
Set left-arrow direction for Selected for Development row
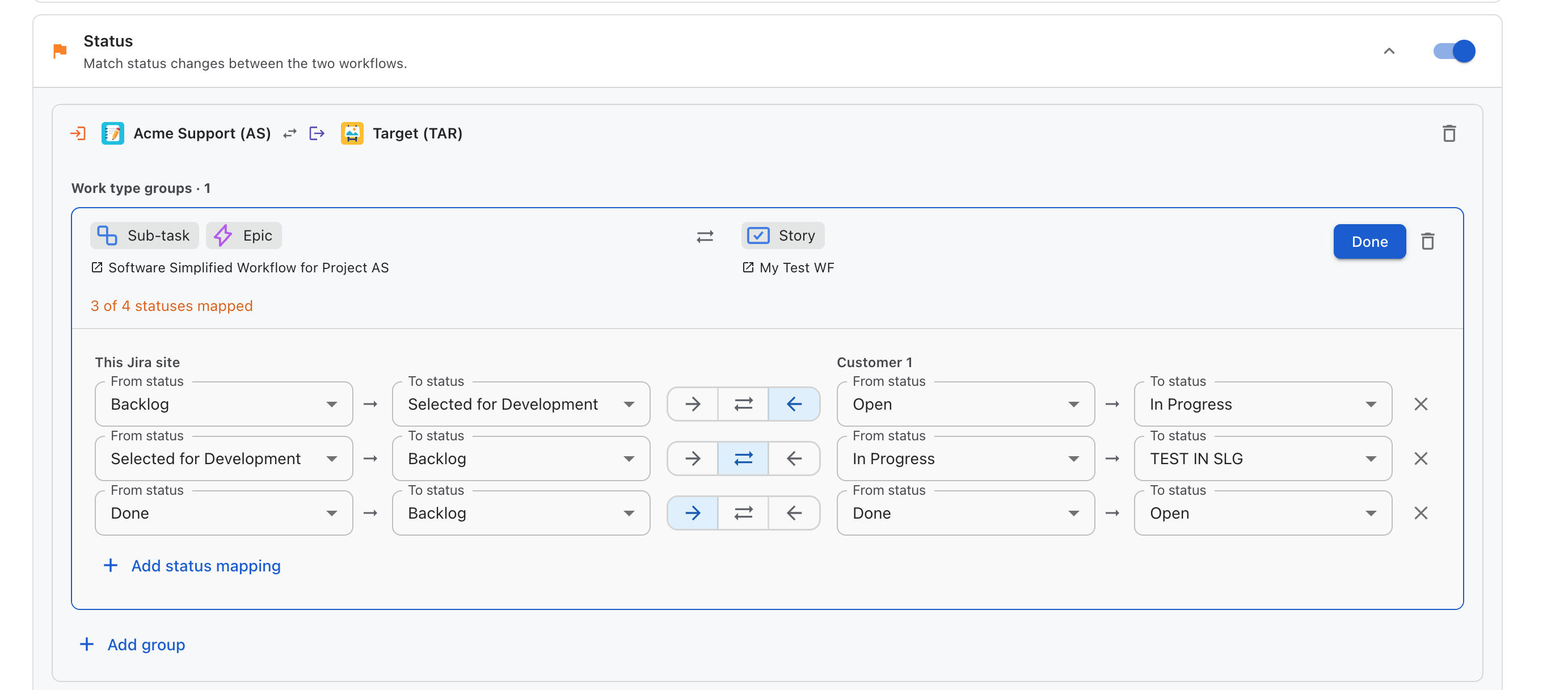(794, 458)
